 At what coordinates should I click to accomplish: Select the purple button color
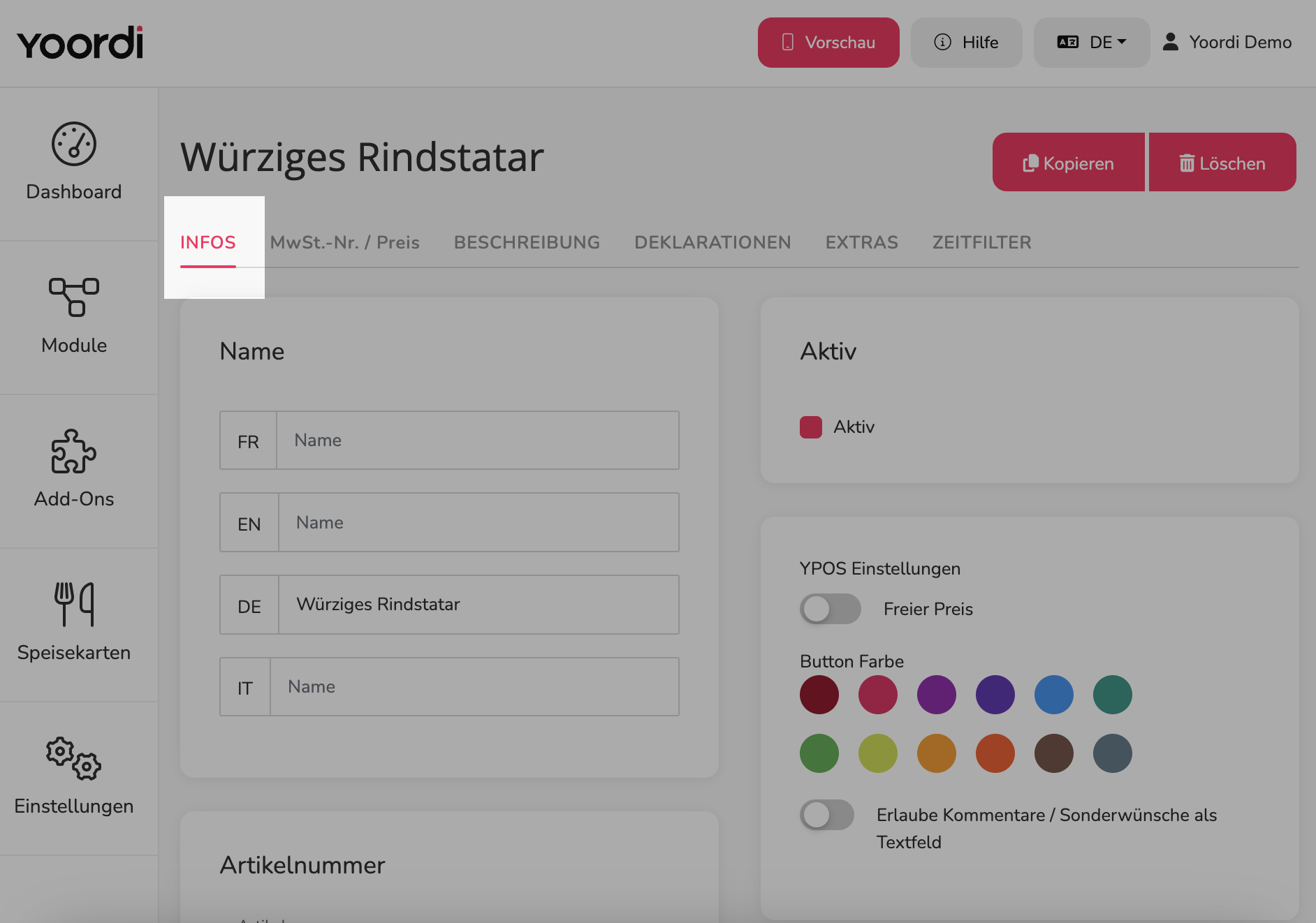click(x=937, y=695)
